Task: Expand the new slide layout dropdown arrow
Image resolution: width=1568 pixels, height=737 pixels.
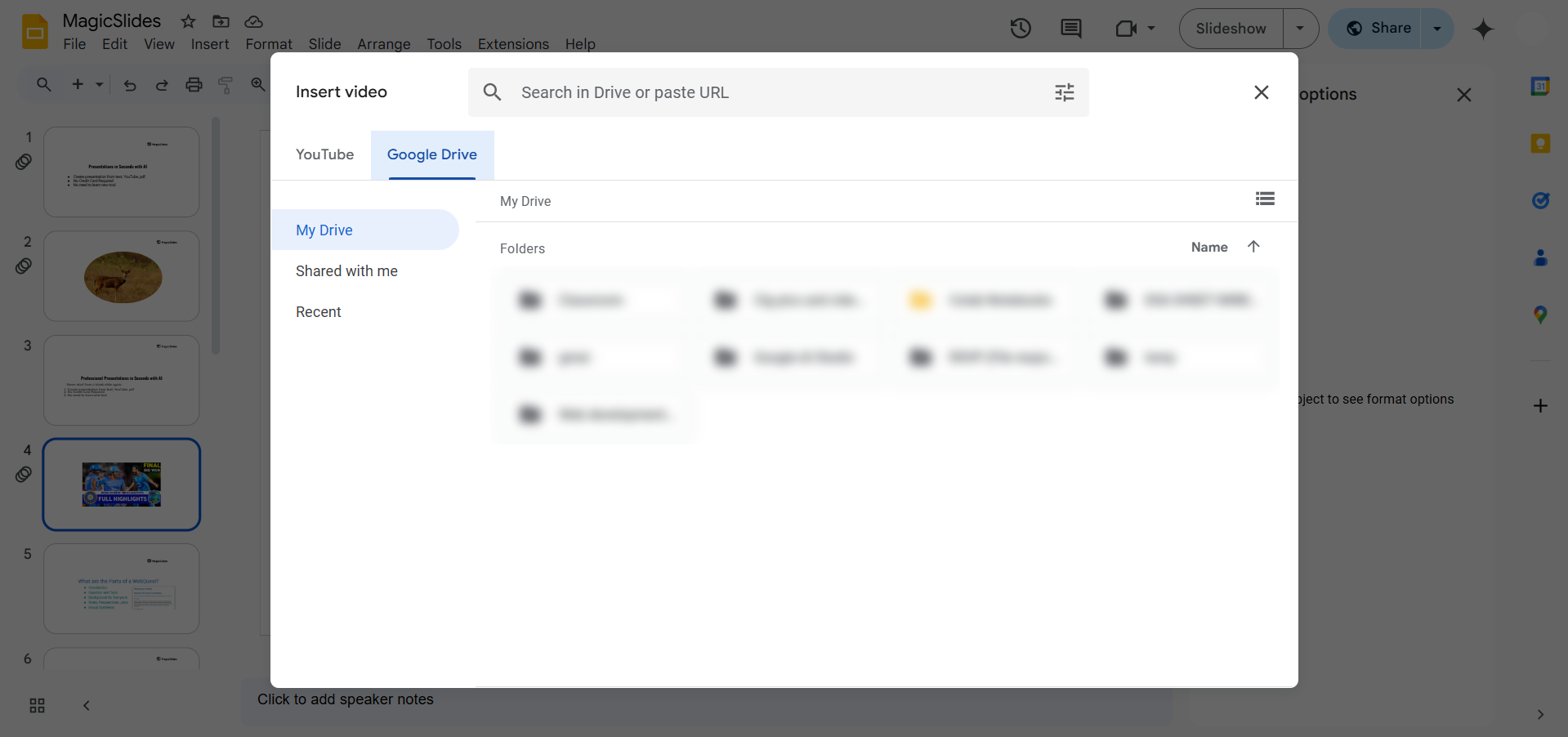Action: [x=100, y=84]
